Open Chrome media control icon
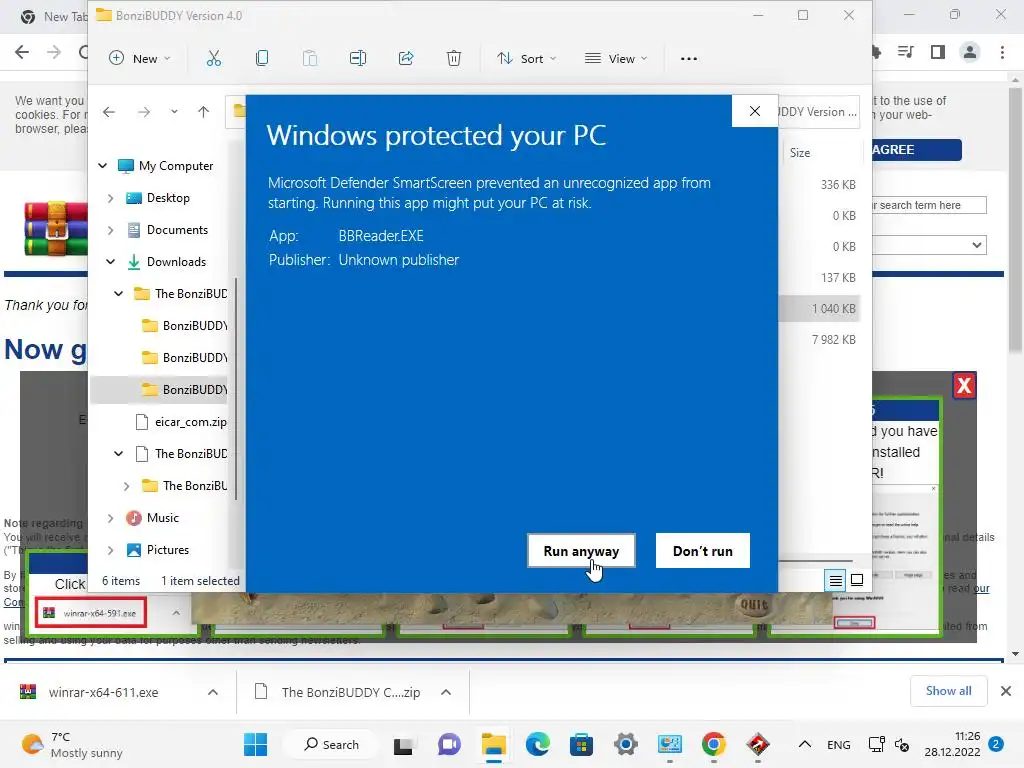The height and width of the screenshot is (768, 1024). coord(906,52)
